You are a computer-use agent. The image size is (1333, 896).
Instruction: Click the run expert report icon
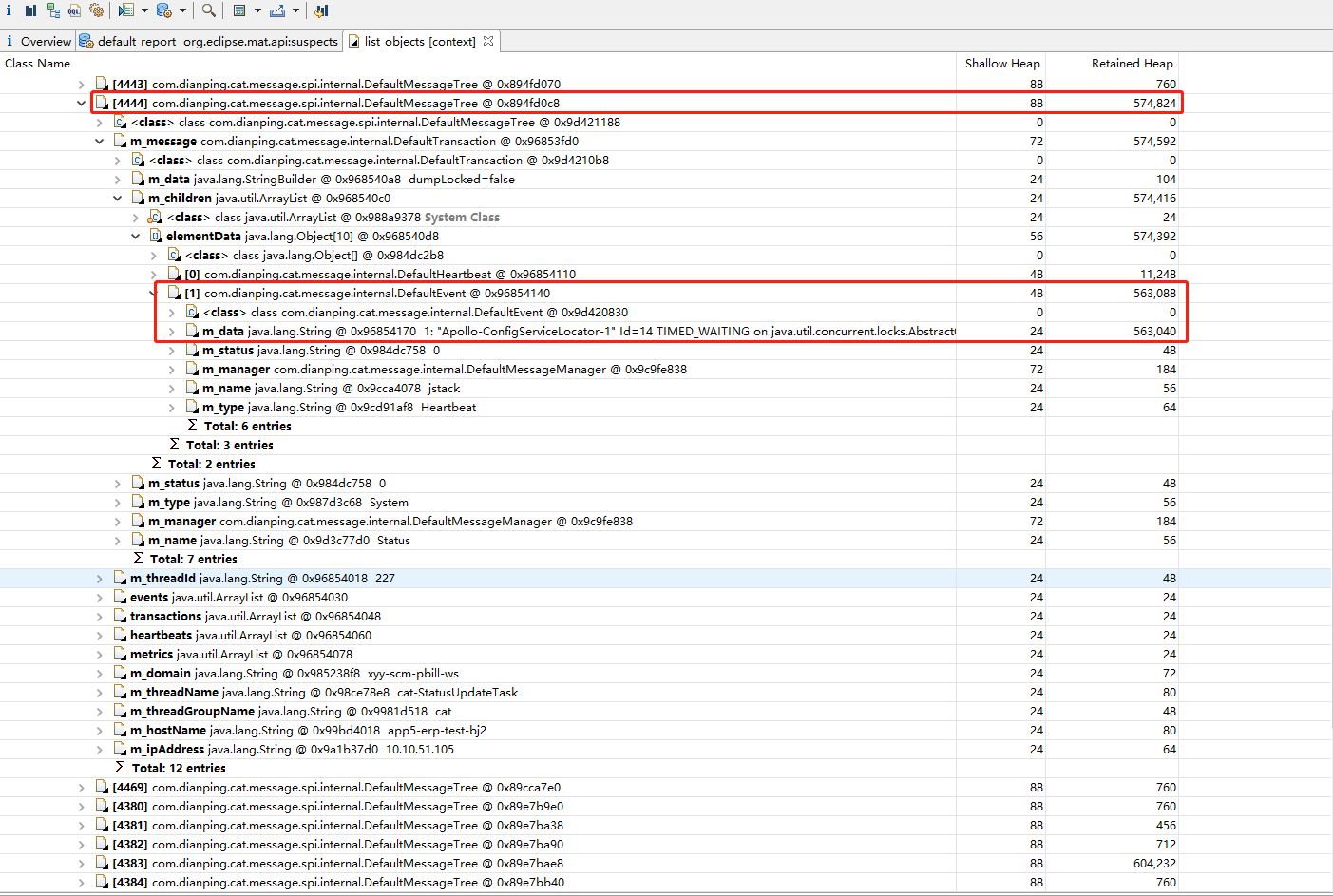125,10
